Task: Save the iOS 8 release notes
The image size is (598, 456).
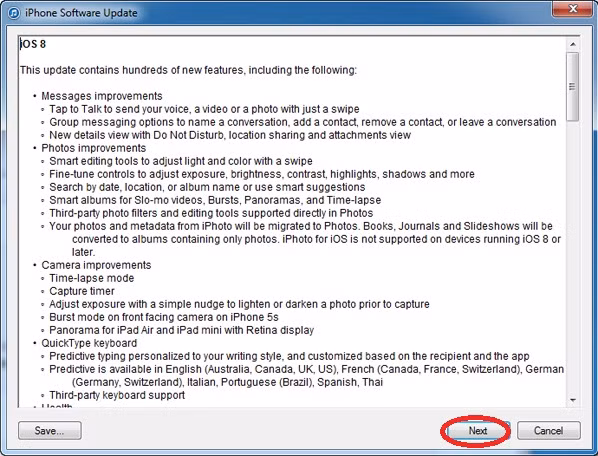Action: coord(50,430)
